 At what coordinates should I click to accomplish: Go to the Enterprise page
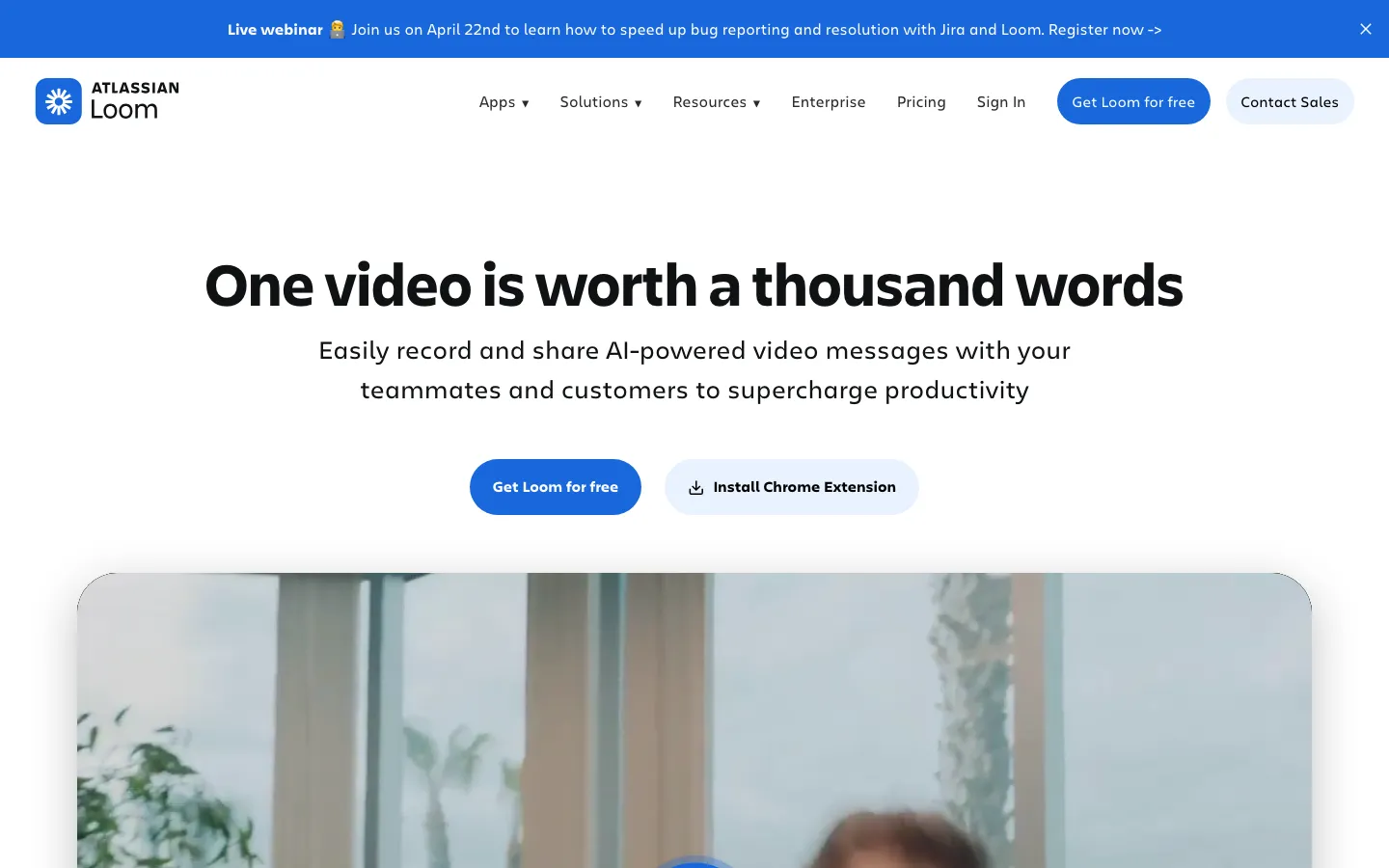tap(828, 102)
